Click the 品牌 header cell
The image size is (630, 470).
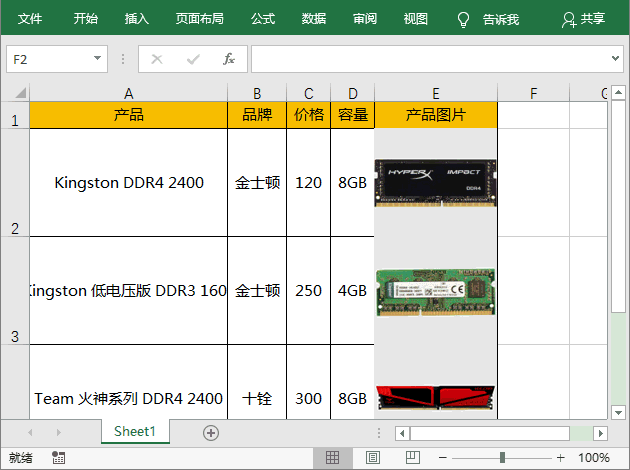pos(257,115)
